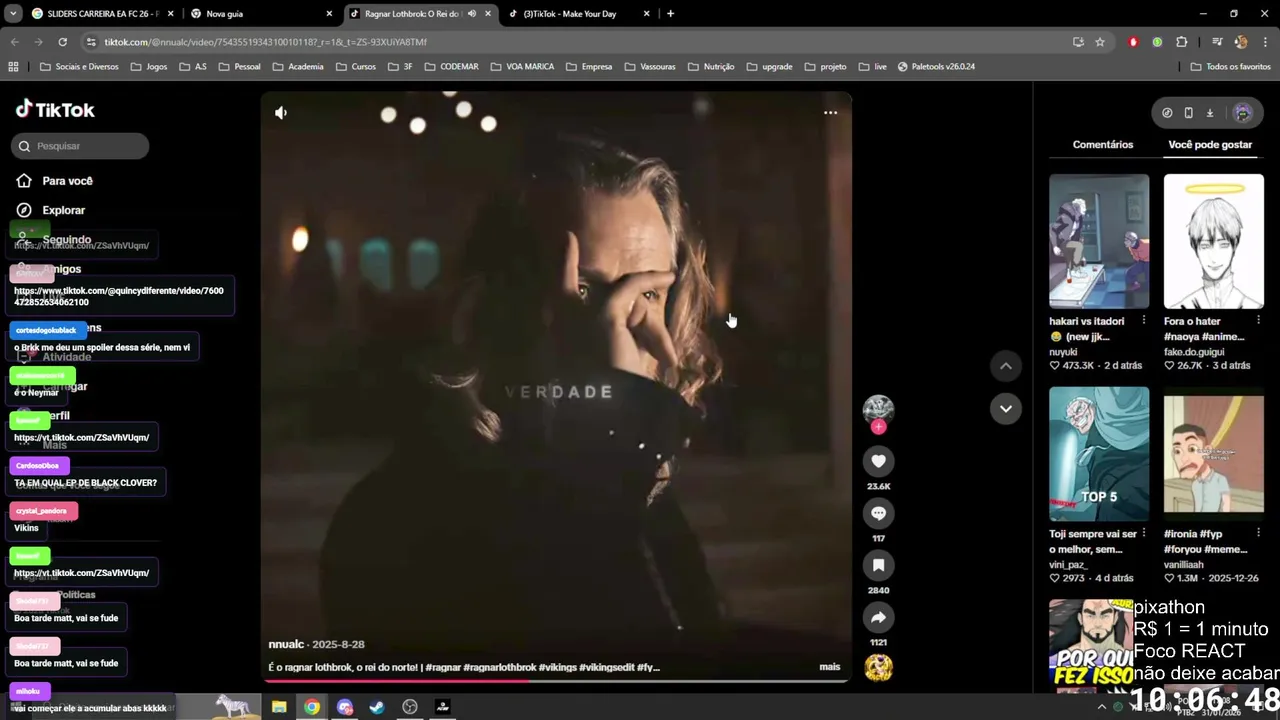This screenshot has width=1280, height=720.
Task: Bookmark this page with the star icon
Action: 1100,42
